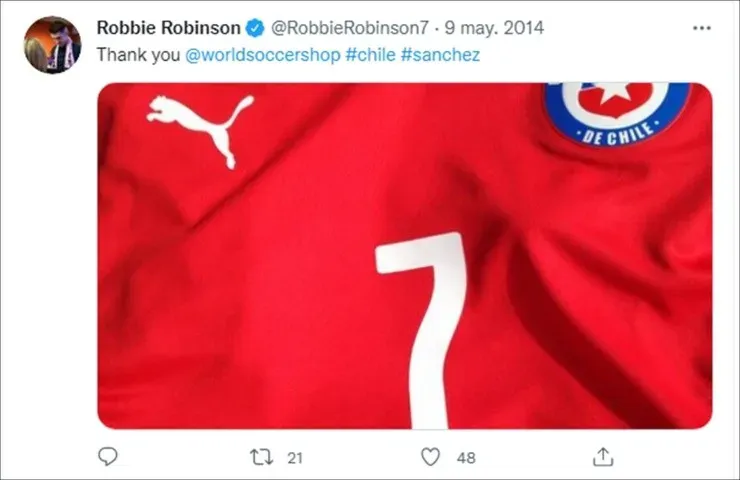The width and height of the screenshot is (740, 480).
Task: Click the Chile federation crest in image
Action: click(615, 113)
